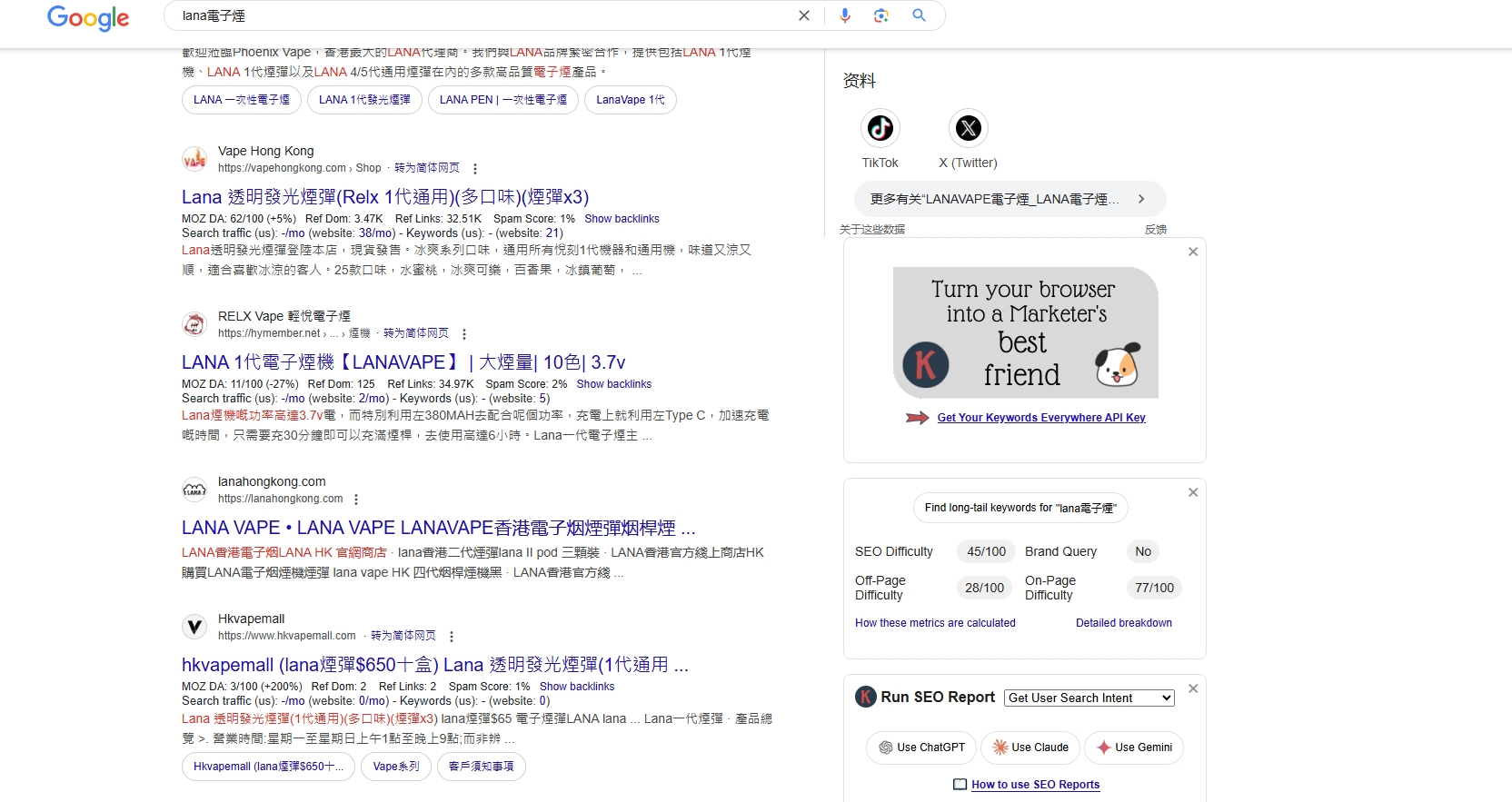The image size is (1512, 802).
Task: Open options menu for Hkvapemall result
Action: click(x=452, y=637)
